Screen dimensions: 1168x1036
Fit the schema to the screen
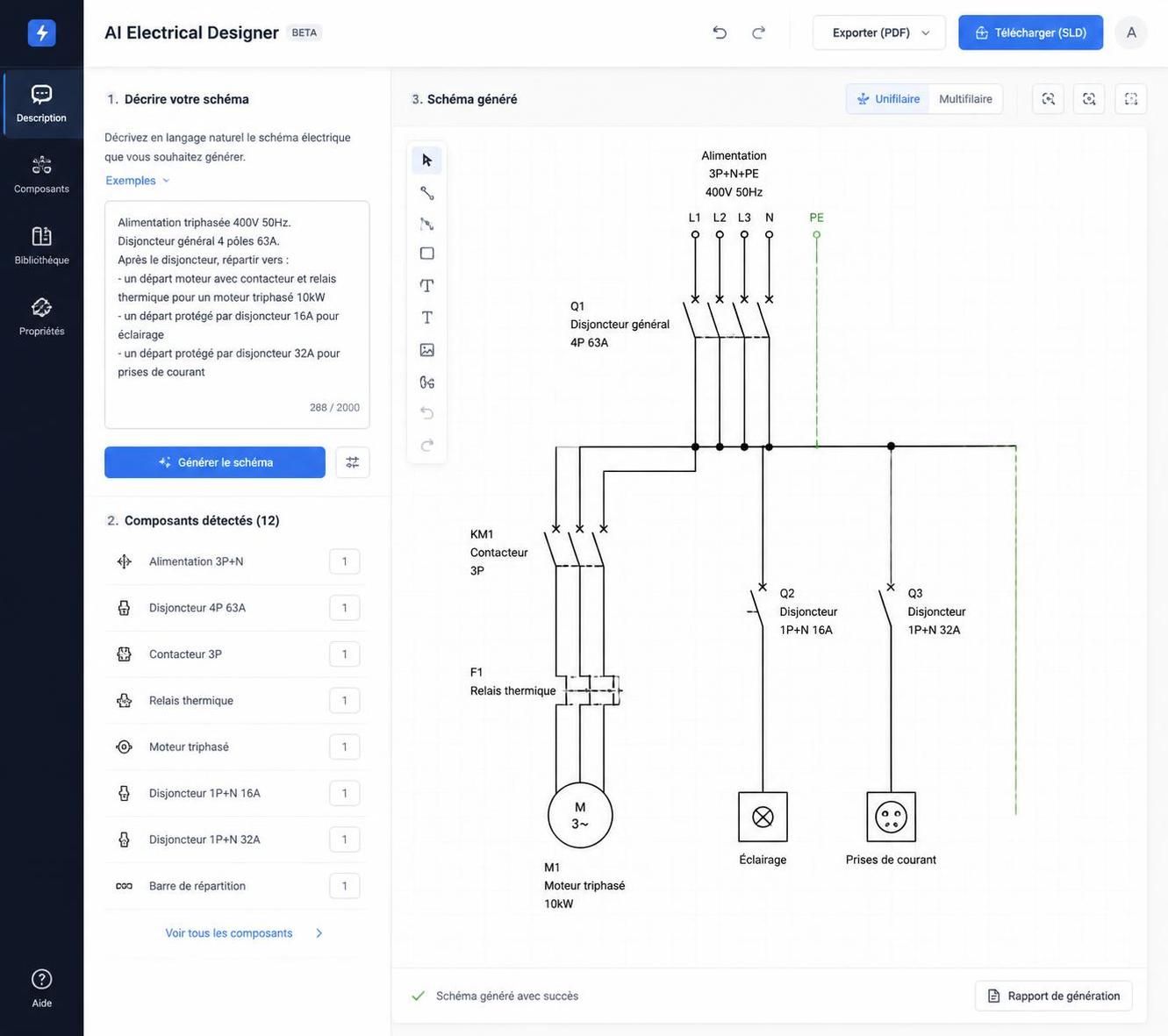1131,99
